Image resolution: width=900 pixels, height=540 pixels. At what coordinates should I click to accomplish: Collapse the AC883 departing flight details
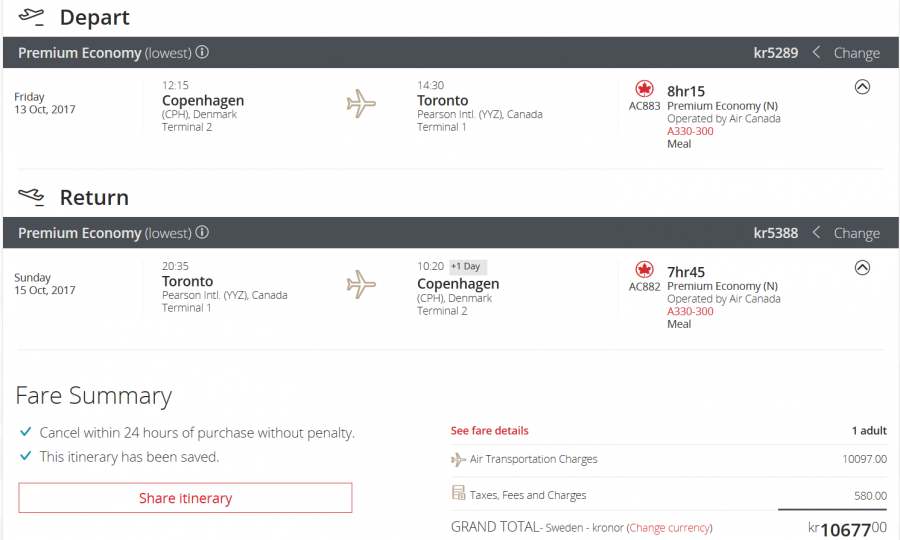862,87
